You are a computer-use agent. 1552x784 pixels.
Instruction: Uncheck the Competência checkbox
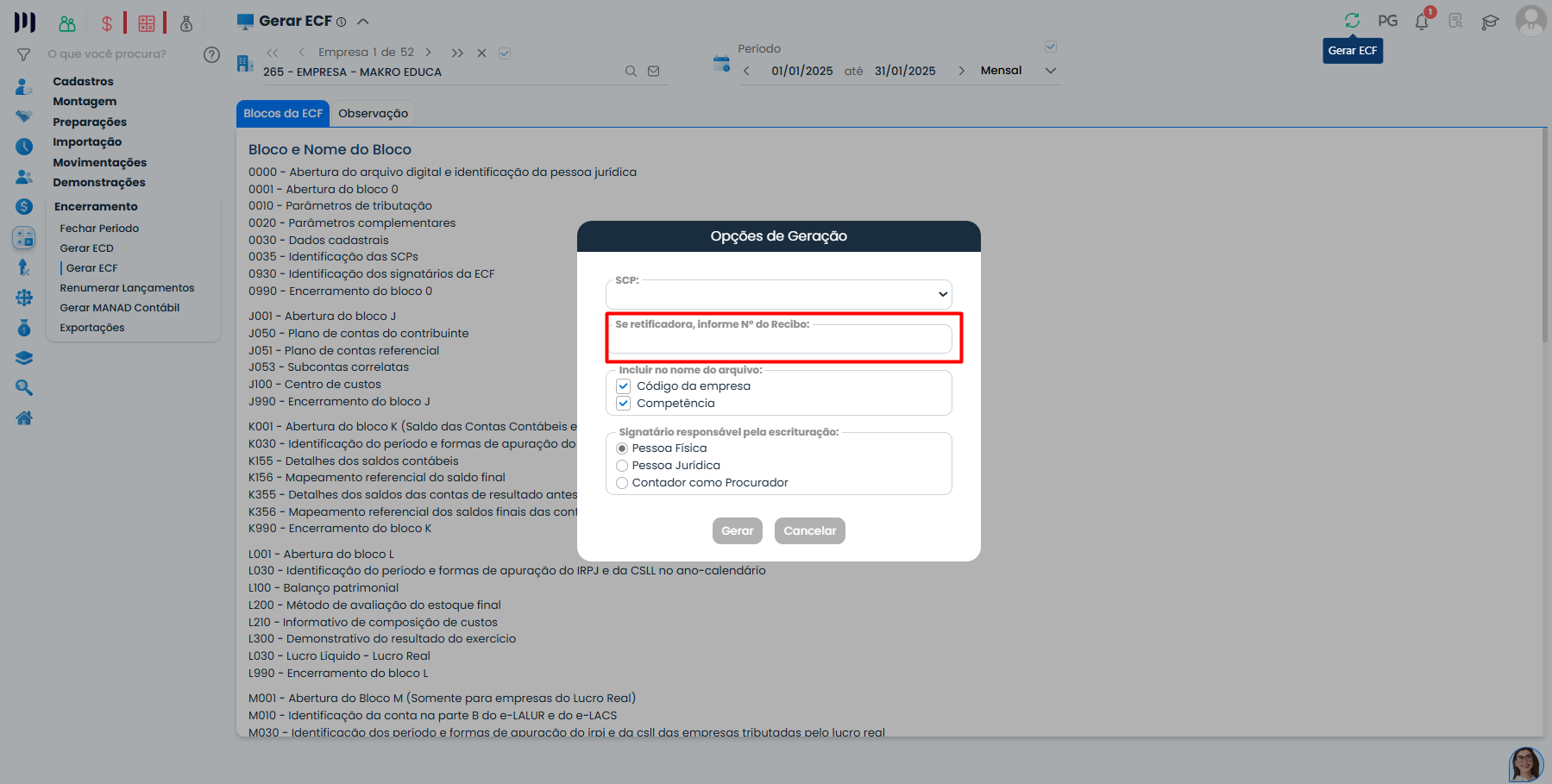tap(623, 403)
